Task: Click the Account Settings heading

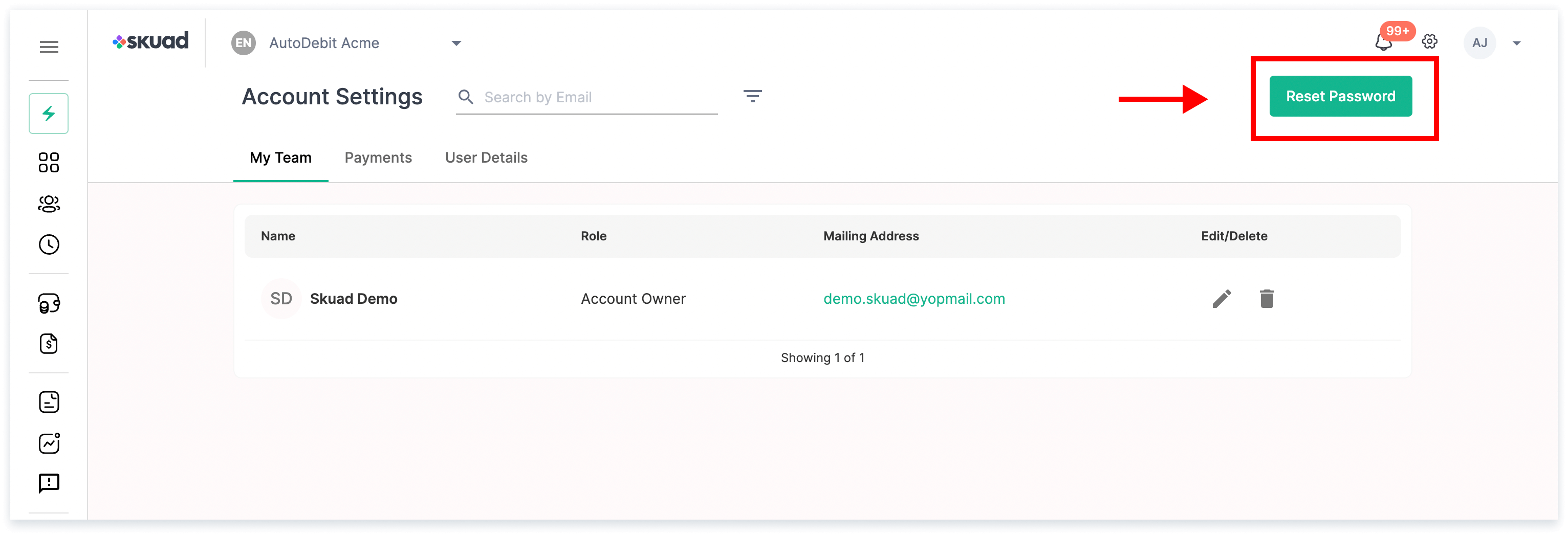Action: click(332, 97)
